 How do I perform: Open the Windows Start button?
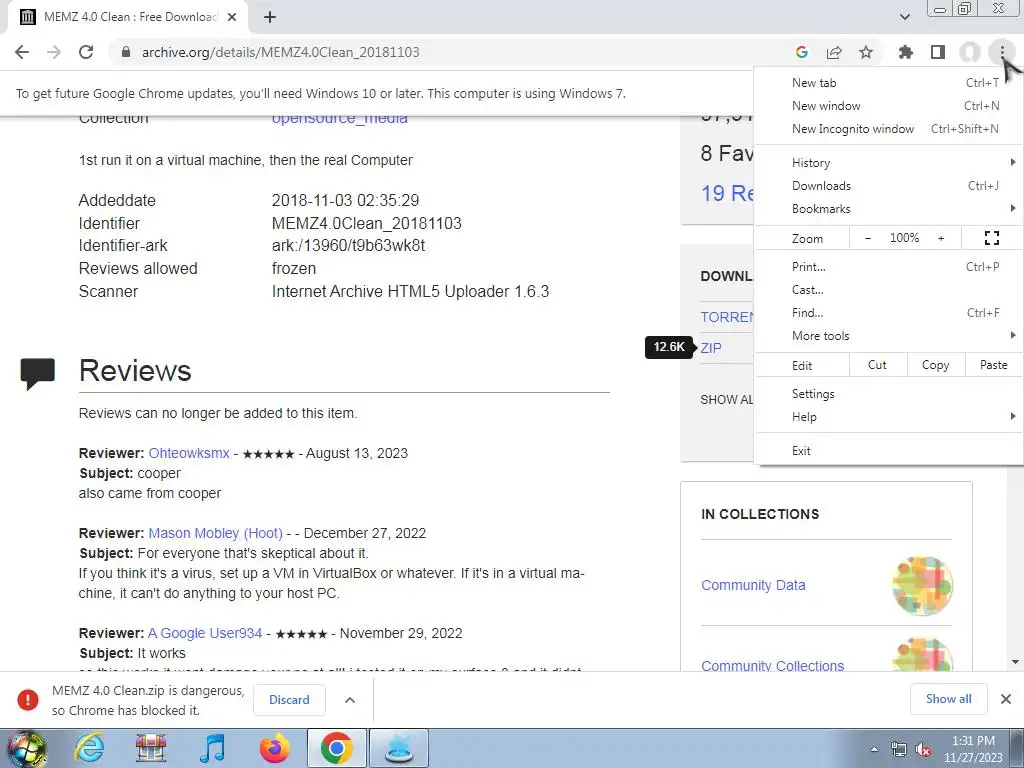point(25,748)
